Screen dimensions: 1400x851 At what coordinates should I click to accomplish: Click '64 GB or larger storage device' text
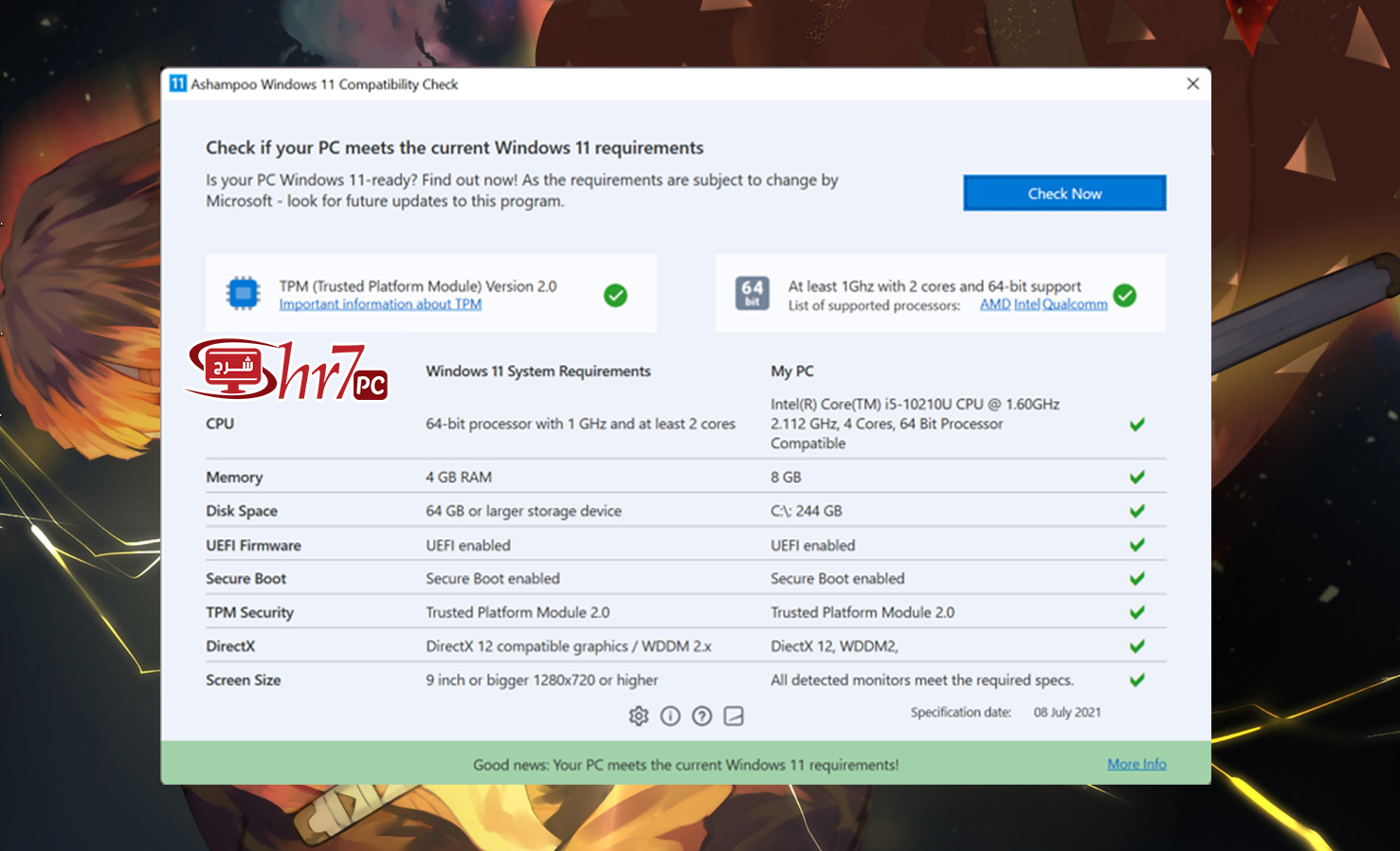coord(523,511)
